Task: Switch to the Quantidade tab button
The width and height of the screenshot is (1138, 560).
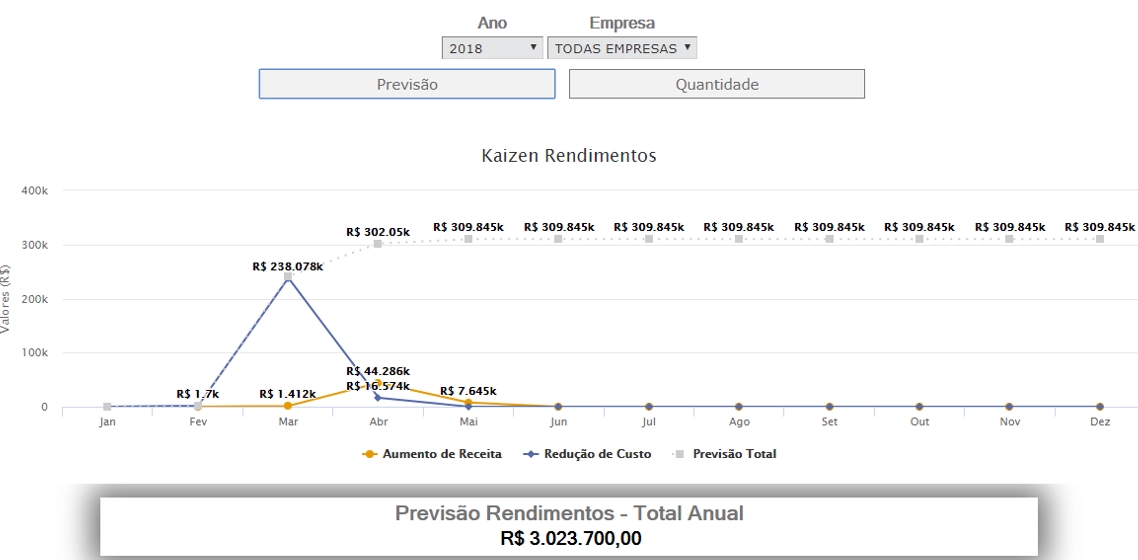Action: tap(717, 84)
